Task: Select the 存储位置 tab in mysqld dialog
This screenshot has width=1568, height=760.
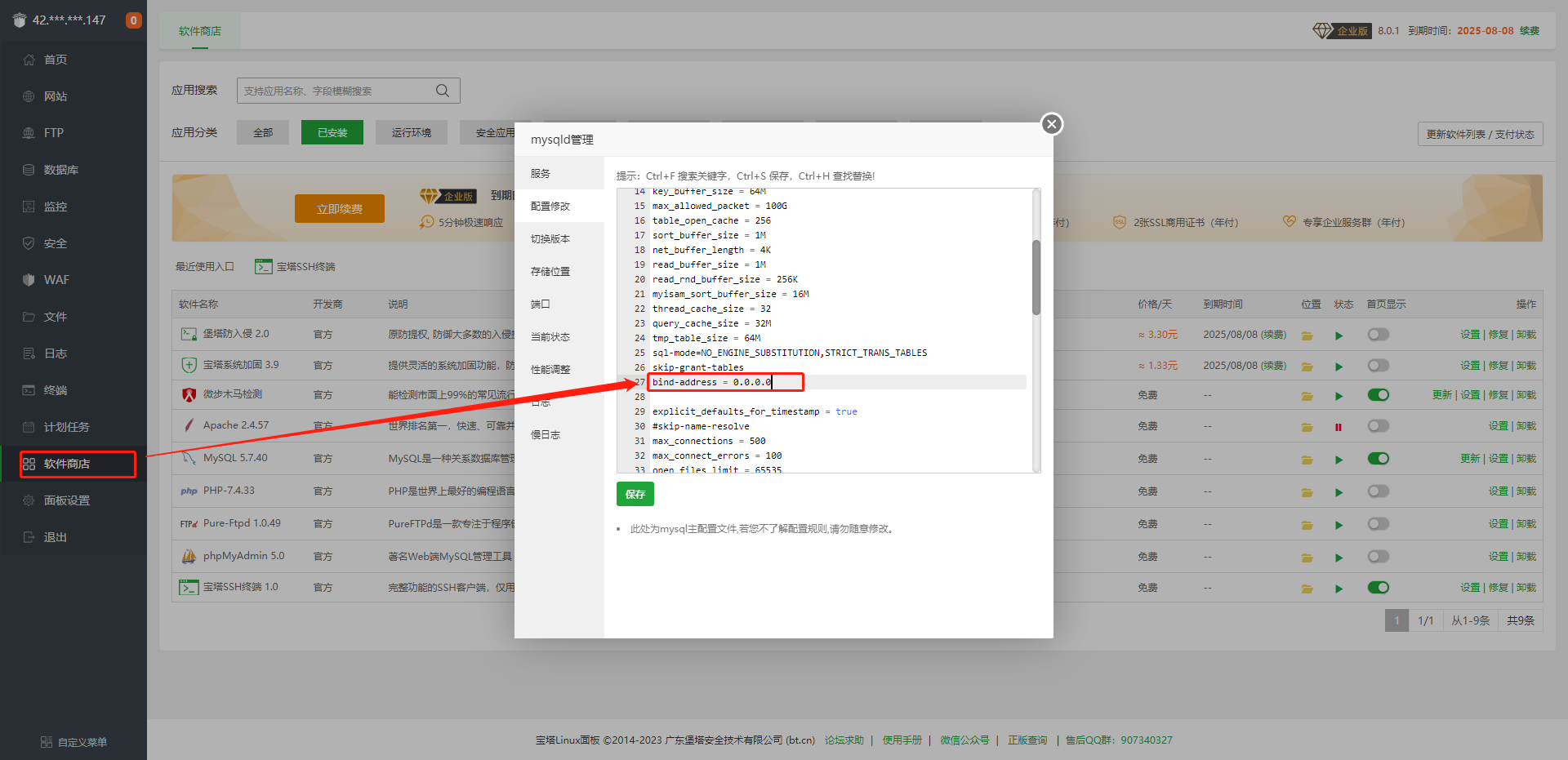Action: (559, 271)
